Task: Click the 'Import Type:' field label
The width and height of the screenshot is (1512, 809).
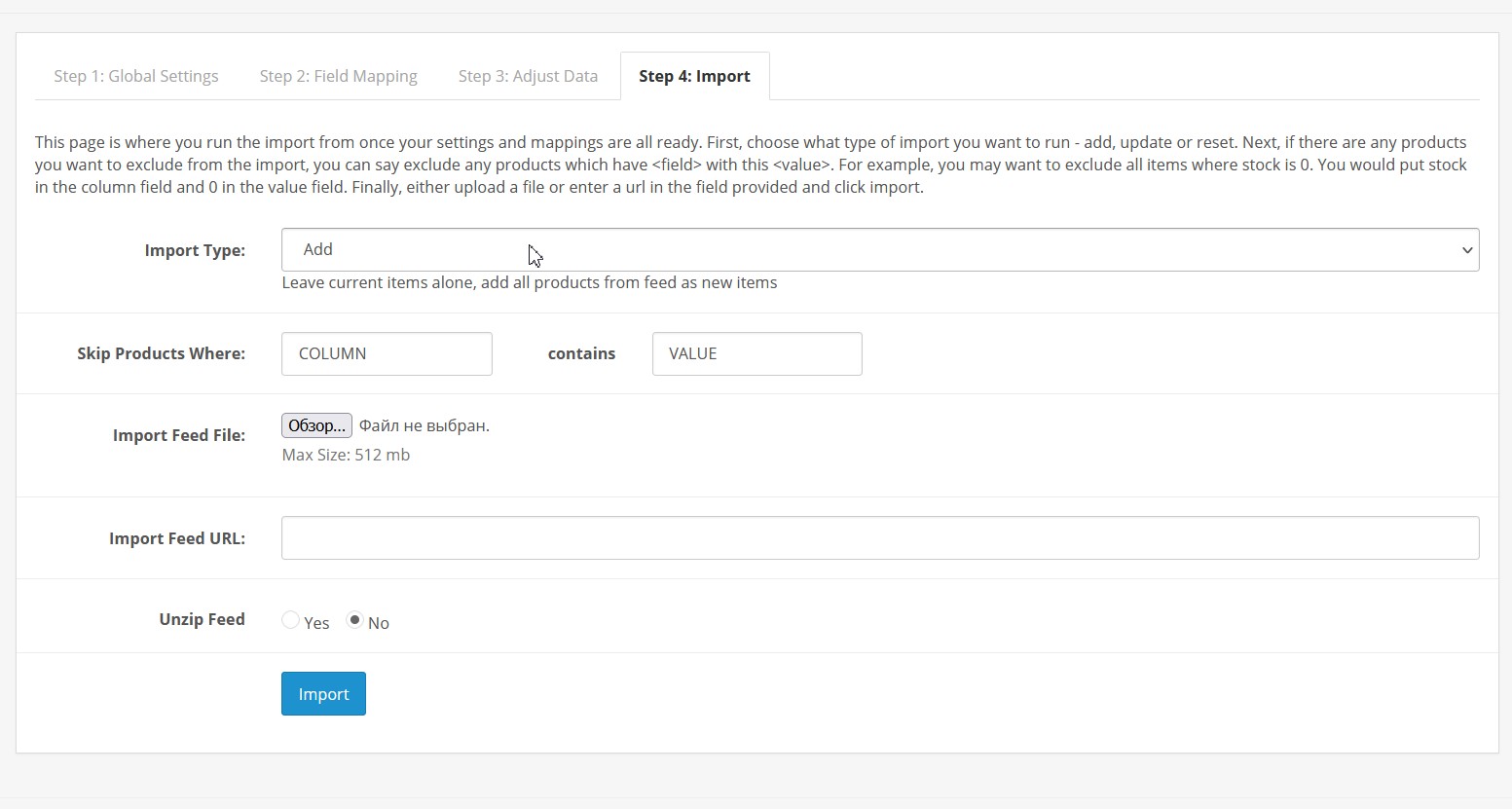Action: pos(195,250)
